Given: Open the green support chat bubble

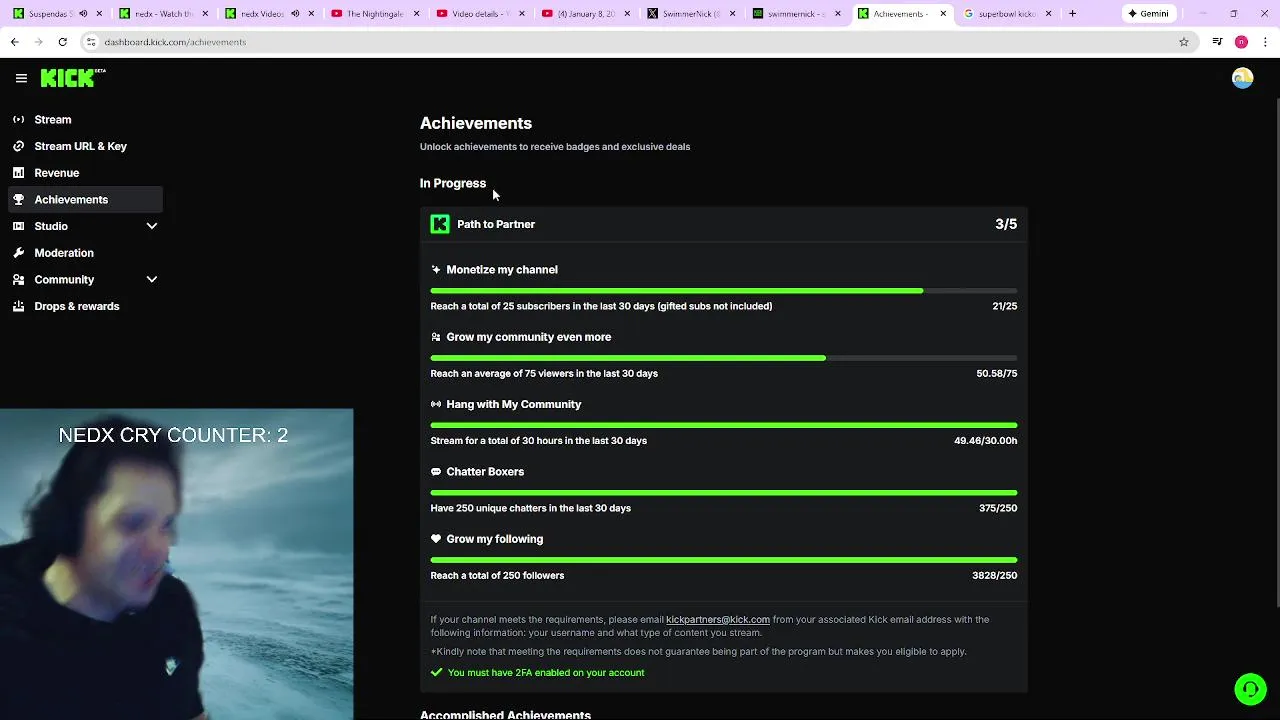Looking at the screenshot, I should click(x=1250, y=689).
